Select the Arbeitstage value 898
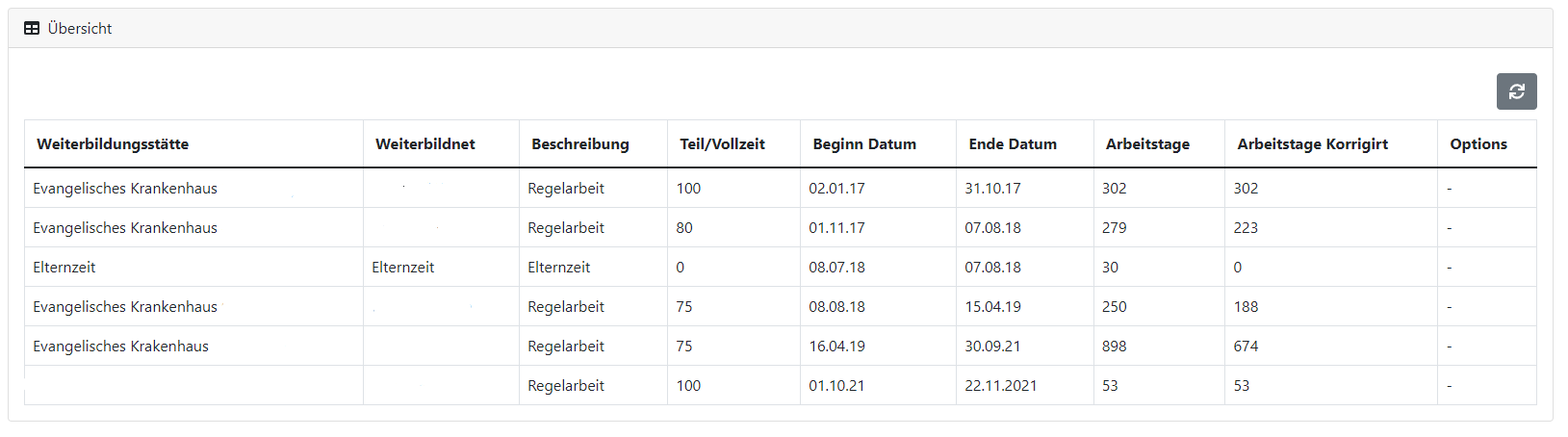1568x437 pixels. 1115,347
